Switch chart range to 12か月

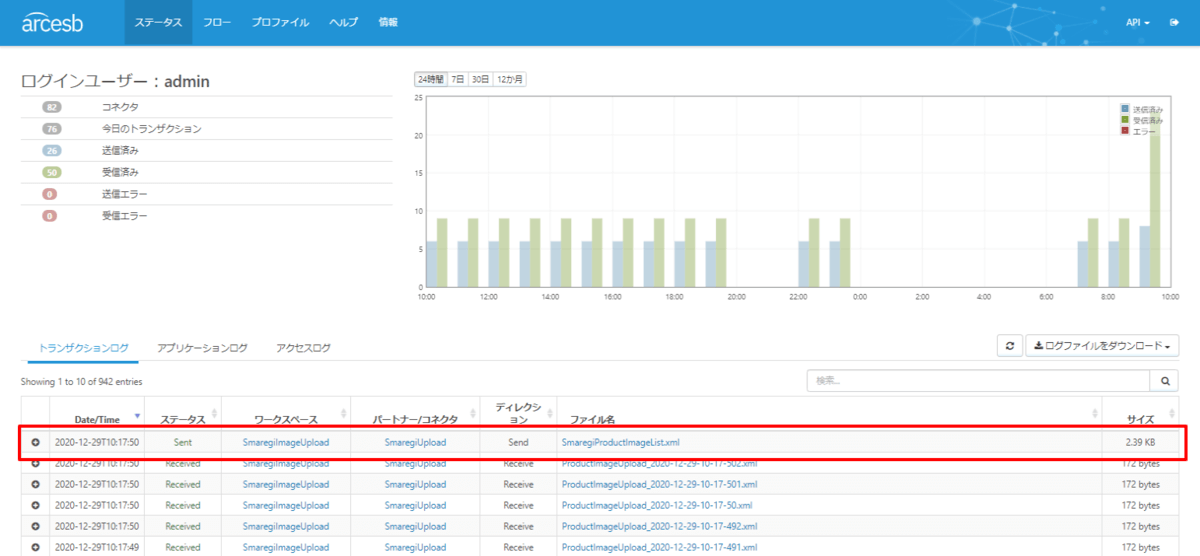(510, 79)
